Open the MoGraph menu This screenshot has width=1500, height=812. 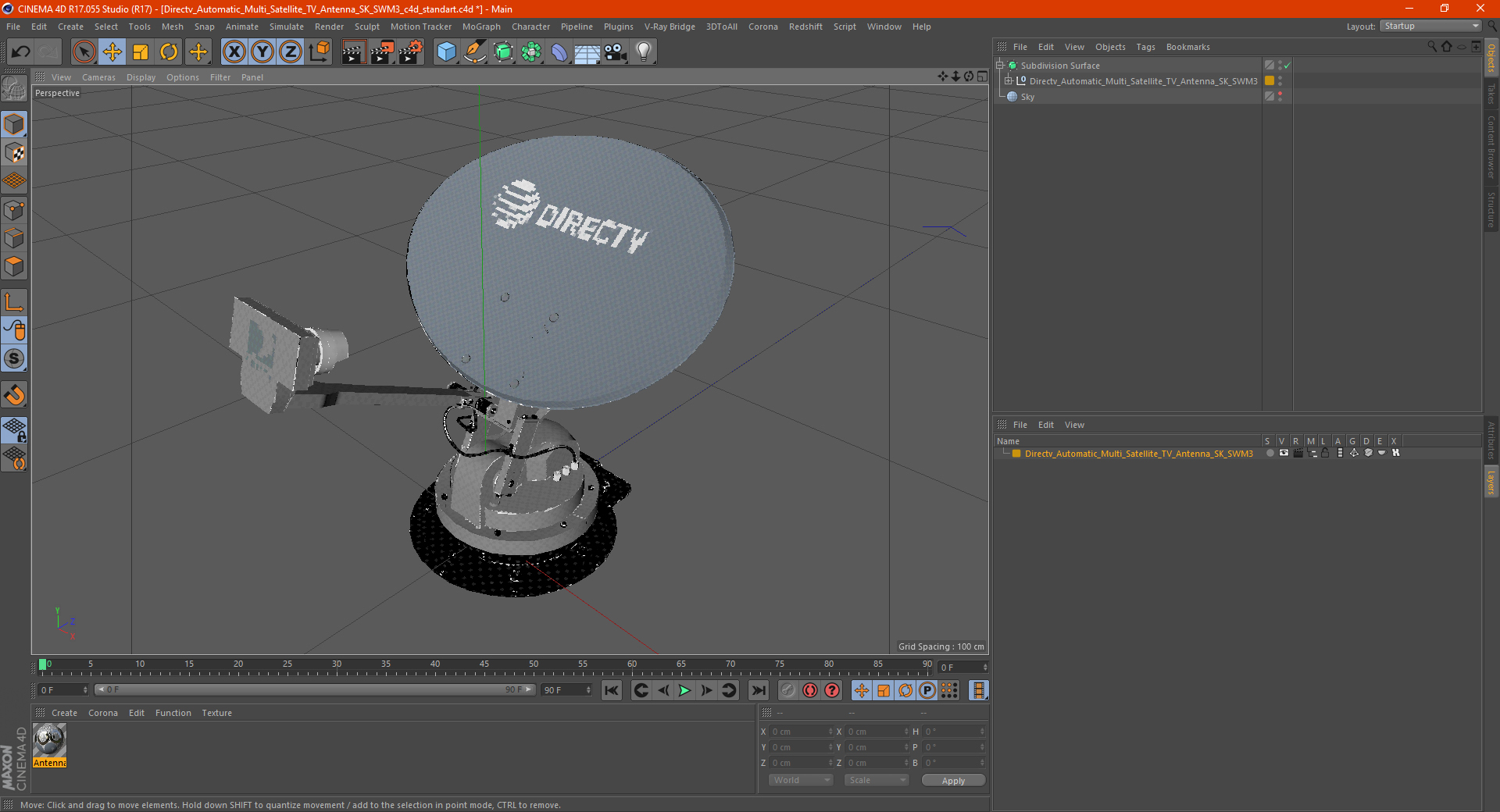(481, 27)
